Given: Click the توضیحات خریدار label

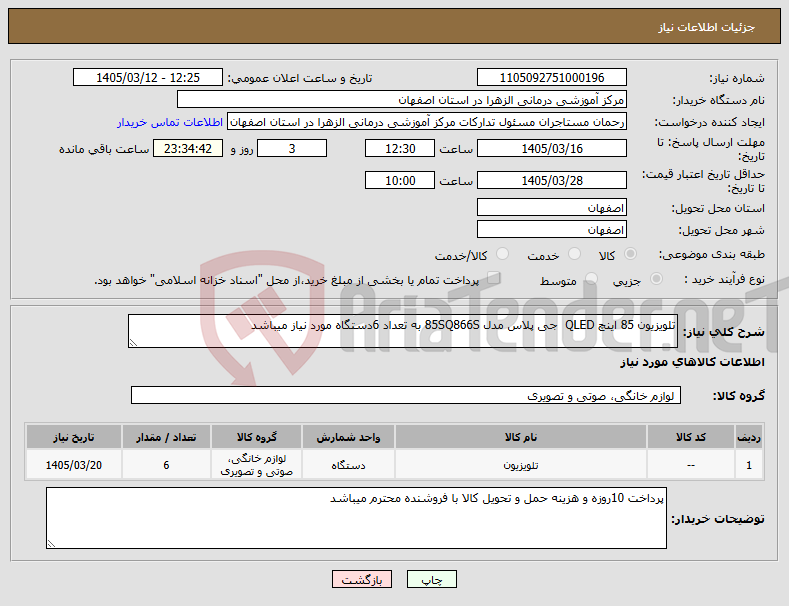Looking at the screenshot, I should tap(718, 518).
